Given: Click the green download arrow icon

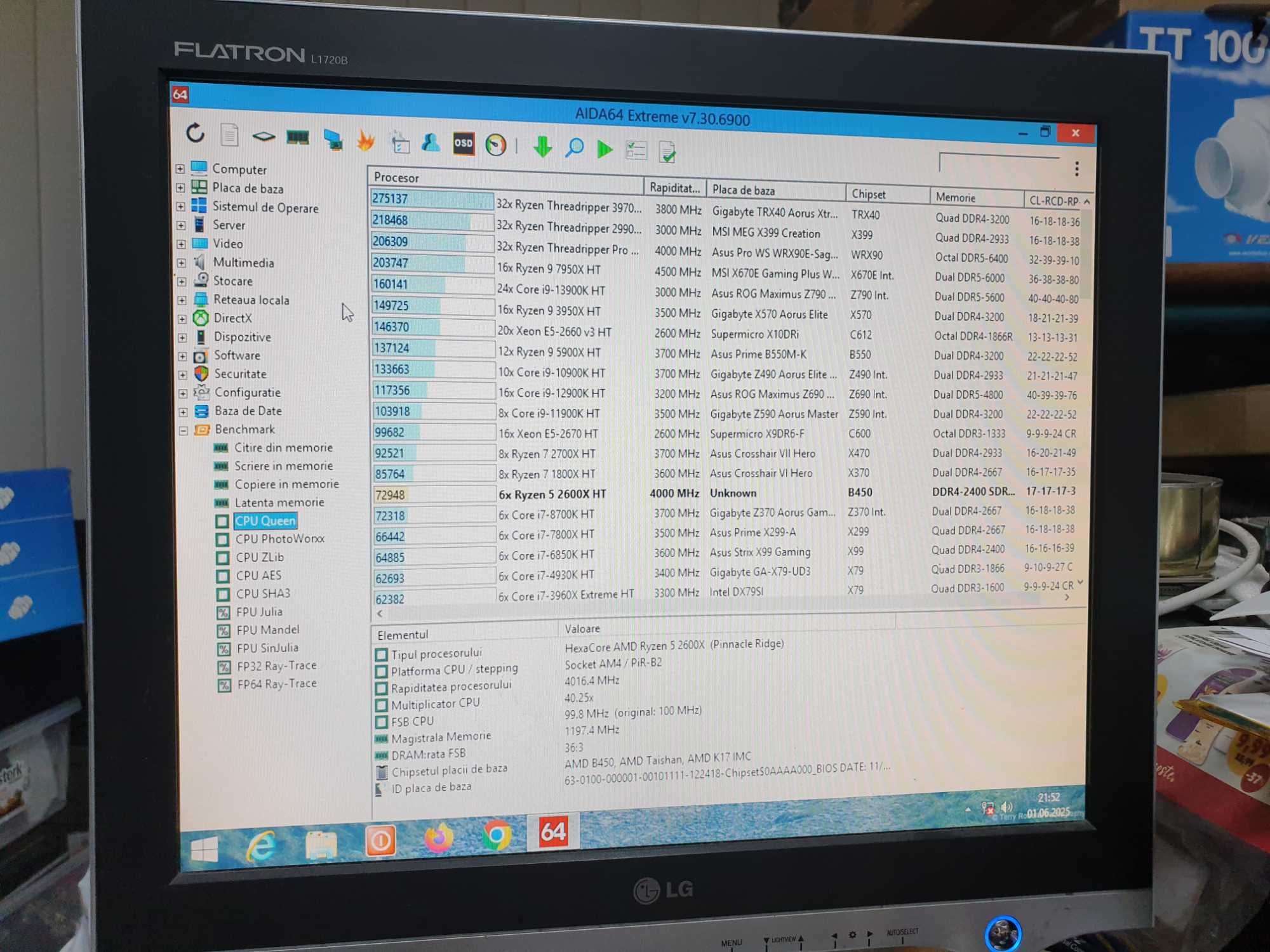Looking at the screenshot, I should tap(542, 147).
